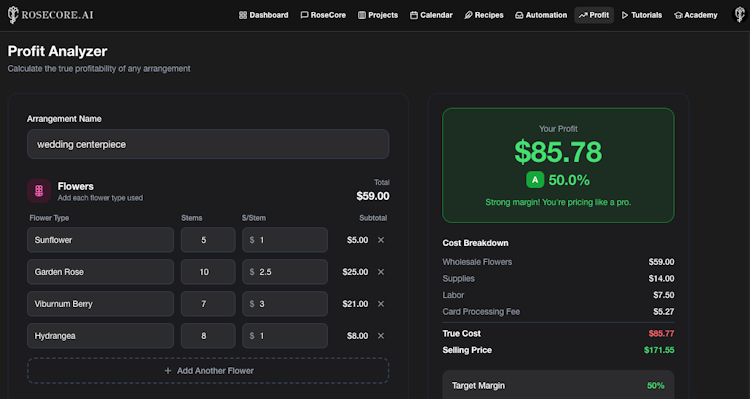Remove the Viburnum Berry row
750x399 pixels.
[x=381, y=304]
